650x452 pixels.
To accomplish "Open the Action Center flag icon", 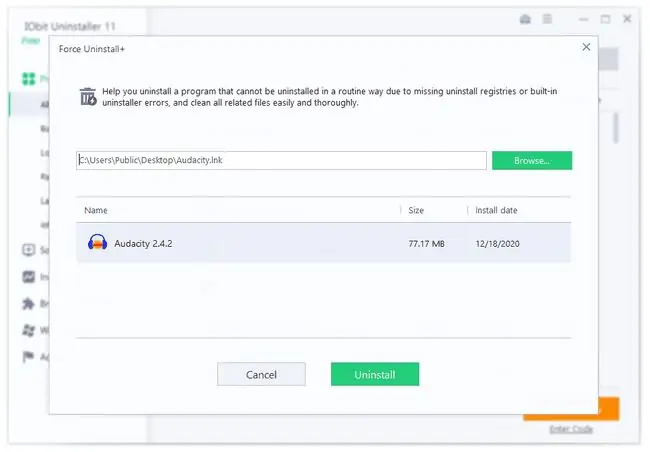I will click(29, 357).
